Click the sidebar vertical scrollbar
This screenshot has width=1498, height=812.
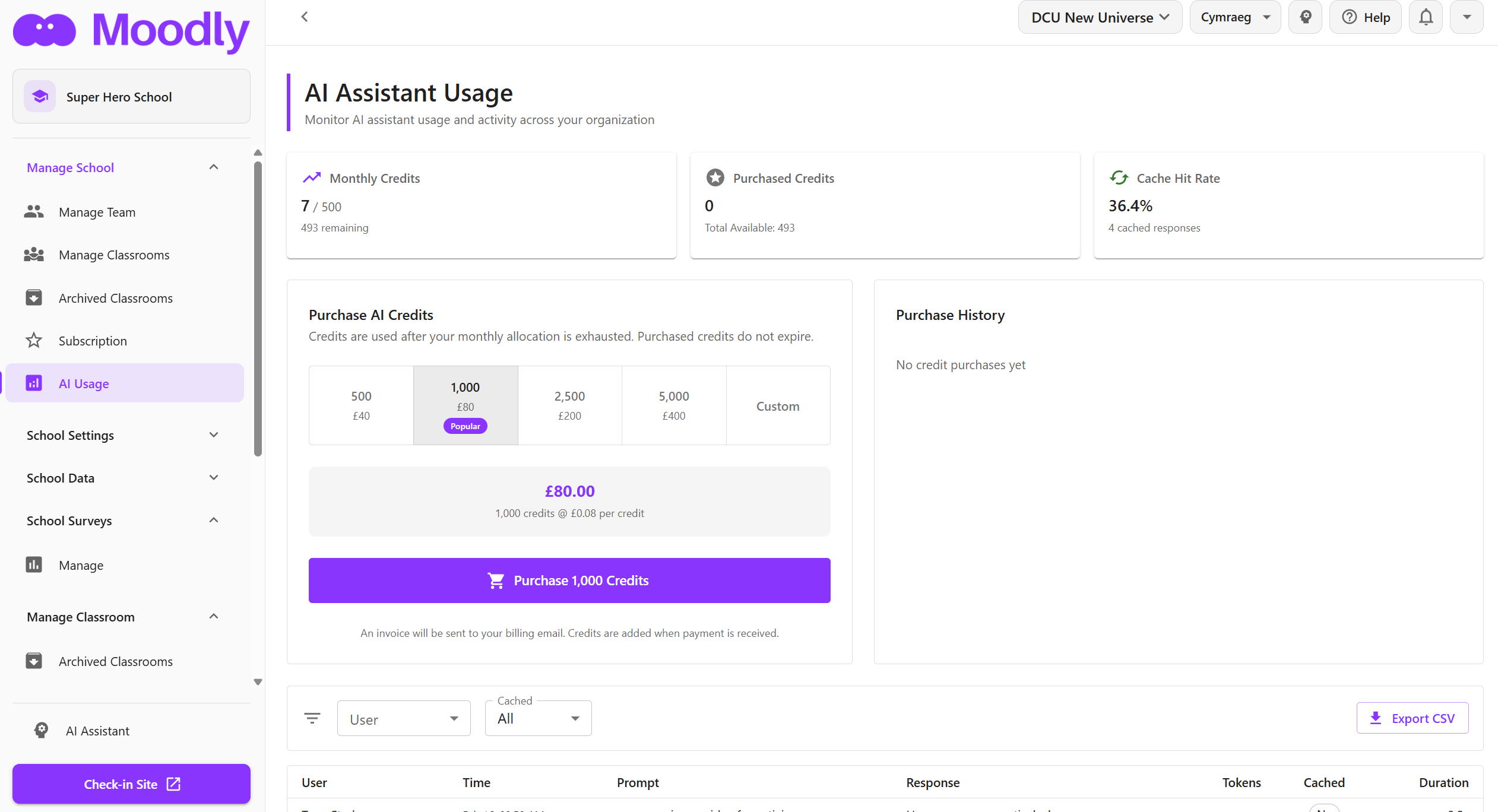tap(258, 309)
